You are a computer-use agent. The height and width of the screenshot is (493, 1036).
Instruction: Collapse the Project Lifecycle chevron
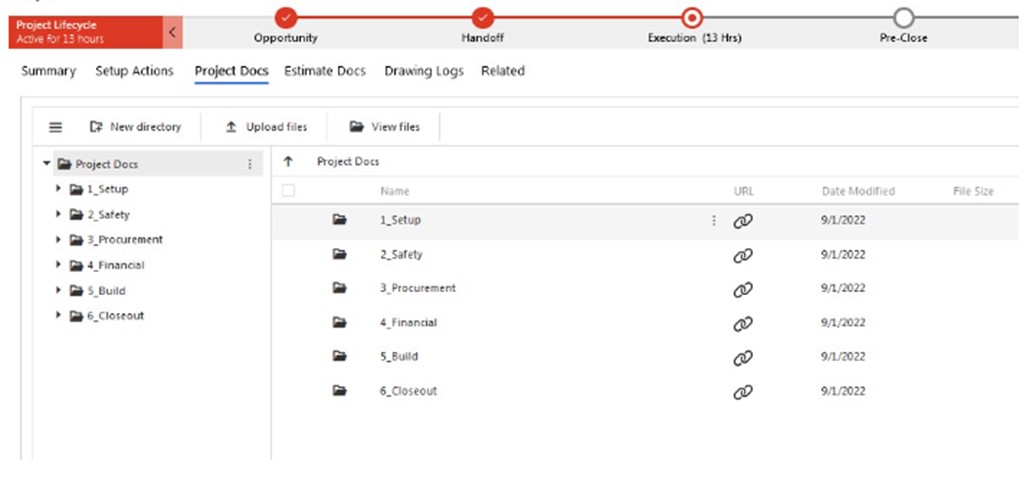172,32
